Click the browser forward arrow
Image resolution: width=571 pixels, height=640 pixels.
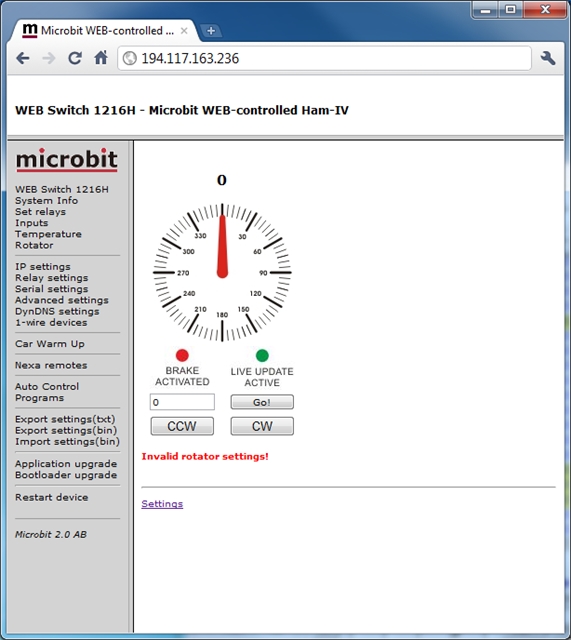click(49, 58)
